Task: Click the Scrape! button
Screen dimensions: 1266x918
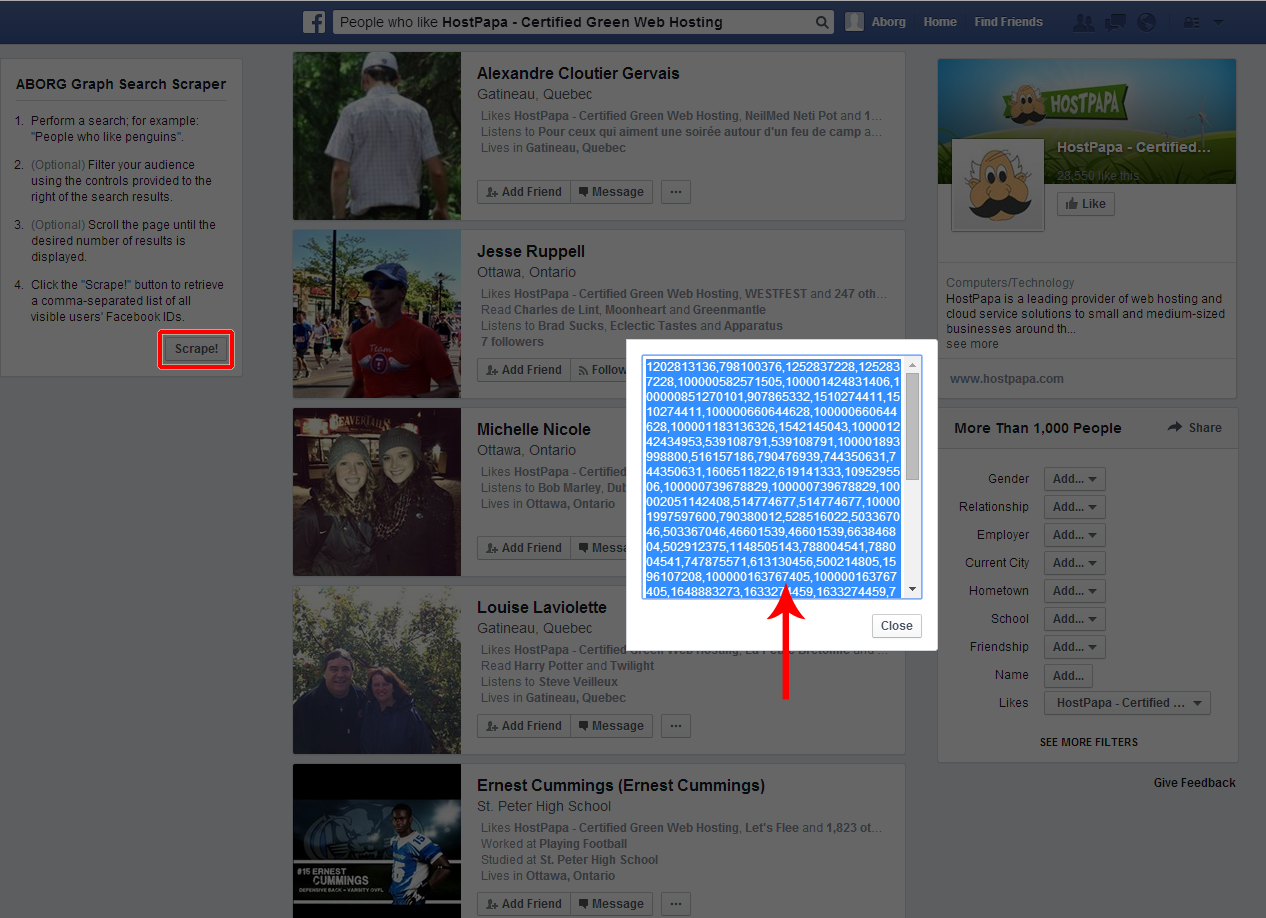Action: tap(196, 349)
